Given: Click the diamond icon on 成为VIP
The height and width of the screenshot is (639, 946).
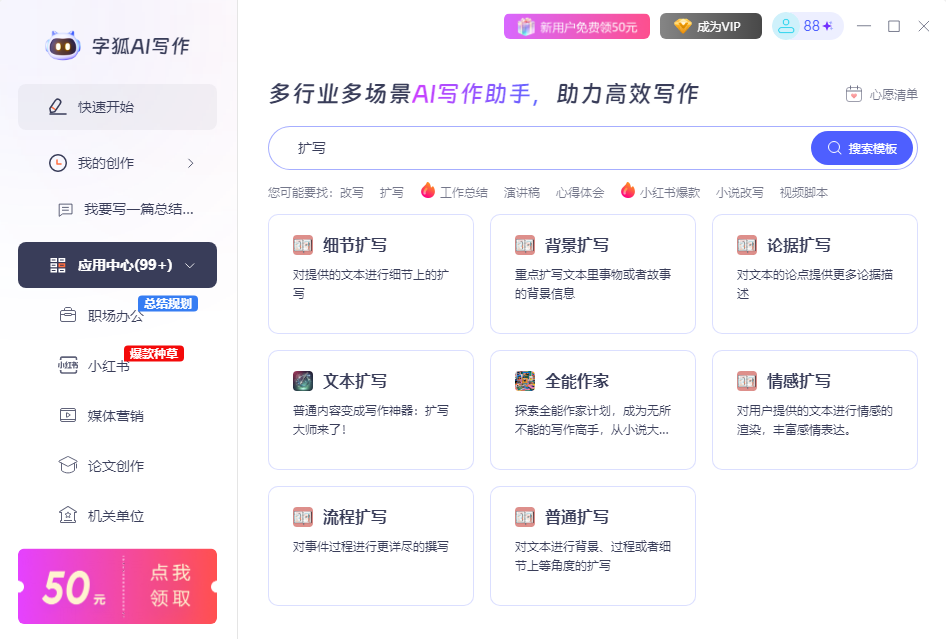Looking at the screenshot, I should click(x=682, y=27).
